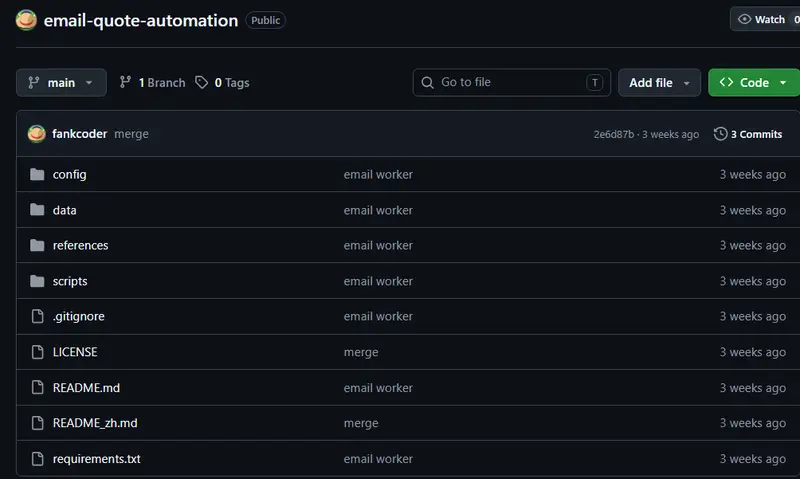Open the references folder
Image resolution: width=800 pixels, height=479 pixels.
pos(81,245)
